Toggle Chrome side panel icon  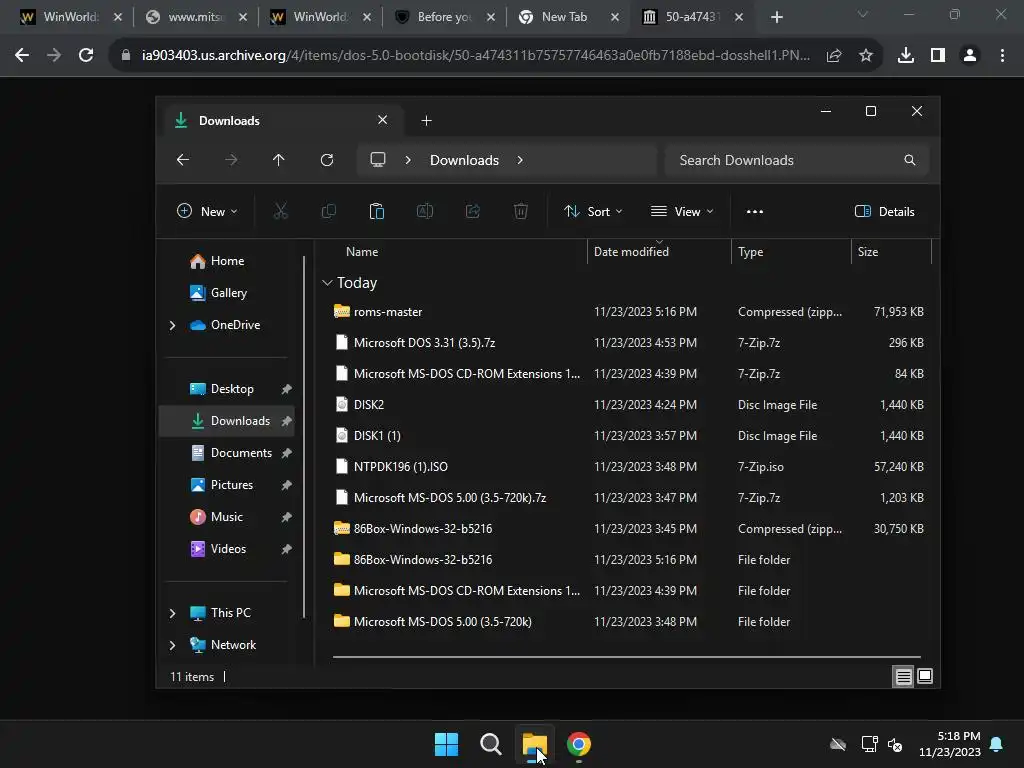tap(938, 56)
